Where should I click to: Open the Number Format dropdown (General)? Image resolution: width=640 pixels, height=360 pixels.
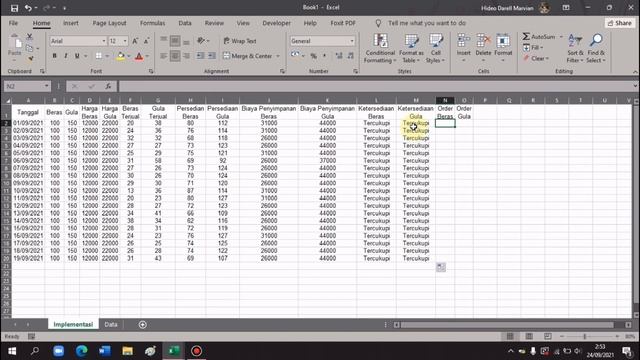click(x=352, y=41)
